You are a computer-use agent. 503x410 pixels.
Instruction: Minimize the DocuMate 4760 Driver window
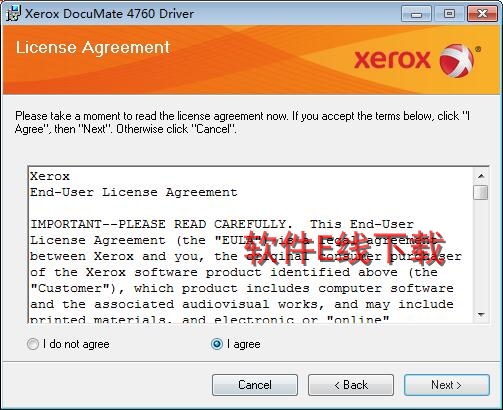pyautogui.click(x=416, y=14)
